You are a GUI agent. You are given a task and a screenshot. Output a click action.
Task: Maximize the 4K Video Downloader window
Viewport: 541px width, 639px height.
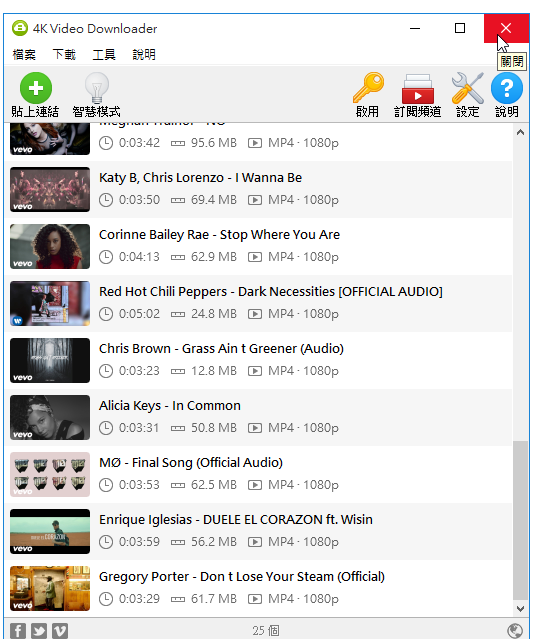[x=460, y=28]
